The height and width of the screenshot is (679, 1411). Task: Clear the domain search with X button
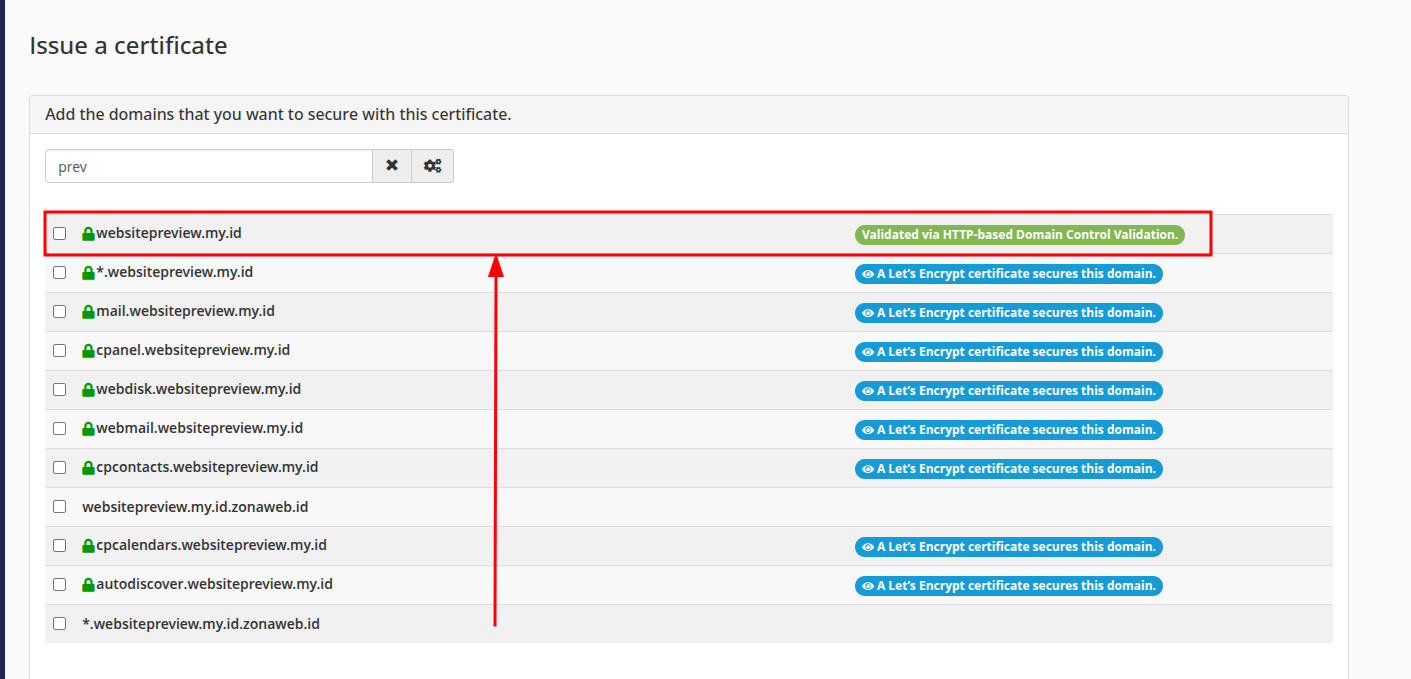(x=392, y=166)
